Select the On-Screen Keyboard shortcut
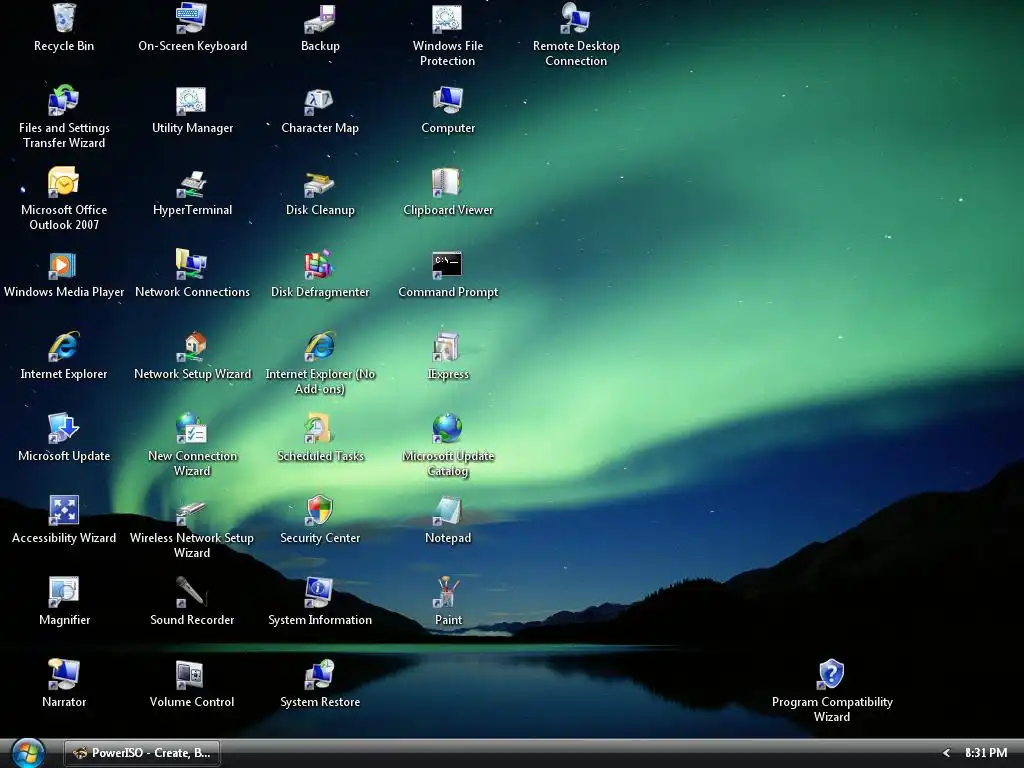Viewport: 1024px width, 768px height. coord(191,19)
